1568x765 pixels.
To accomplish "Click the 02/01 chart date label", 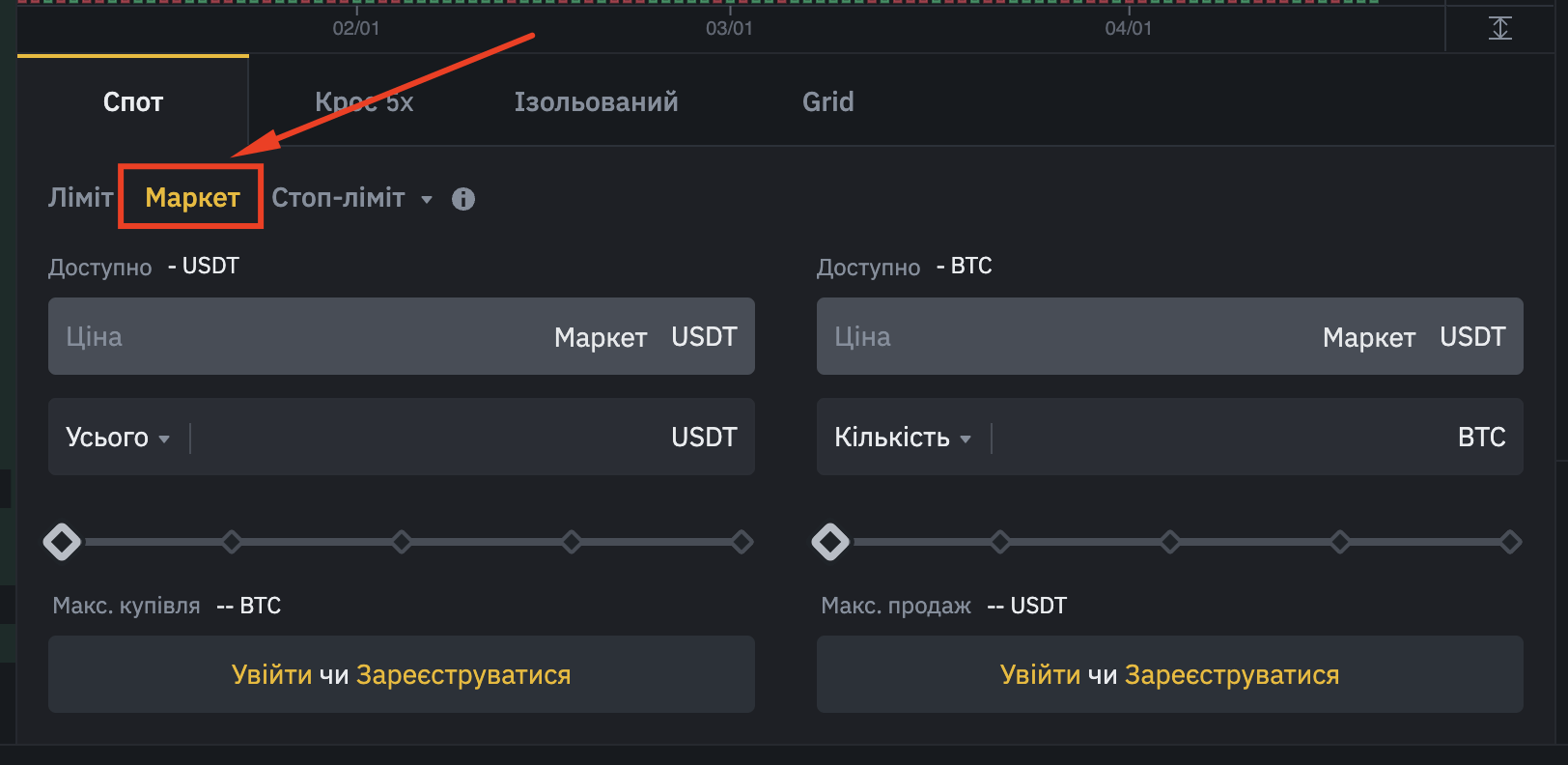I will click(356, 28).
